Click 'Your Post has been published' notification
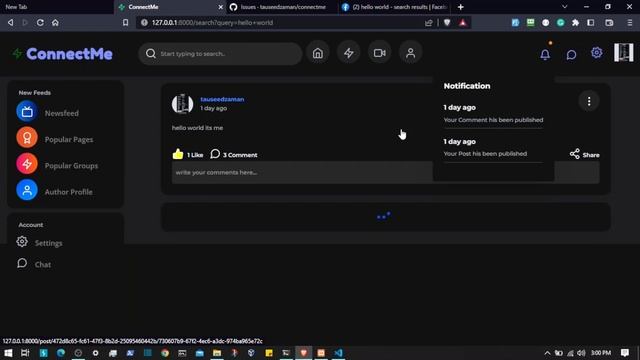The height and width of the screenshot is (360, 640). coord(485,154)
